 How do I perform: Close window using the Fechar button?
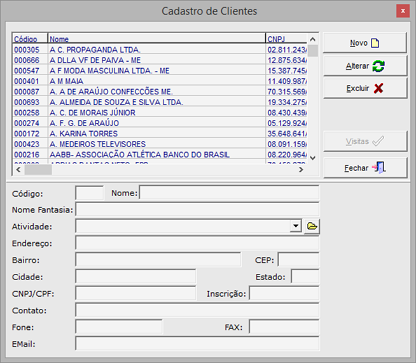point(365,168)
